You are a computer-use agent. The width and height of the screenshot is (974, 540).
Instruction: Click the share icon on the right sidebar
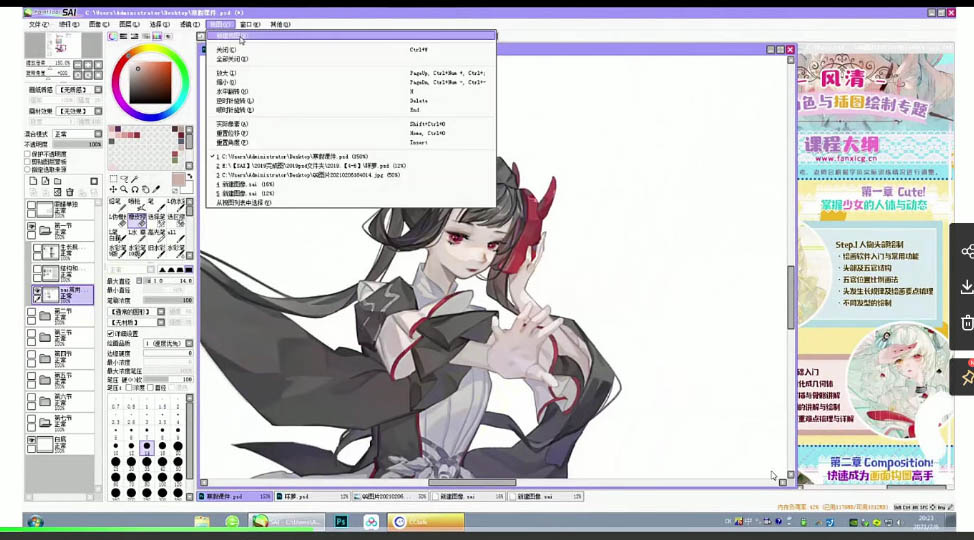tap(967, 251)
